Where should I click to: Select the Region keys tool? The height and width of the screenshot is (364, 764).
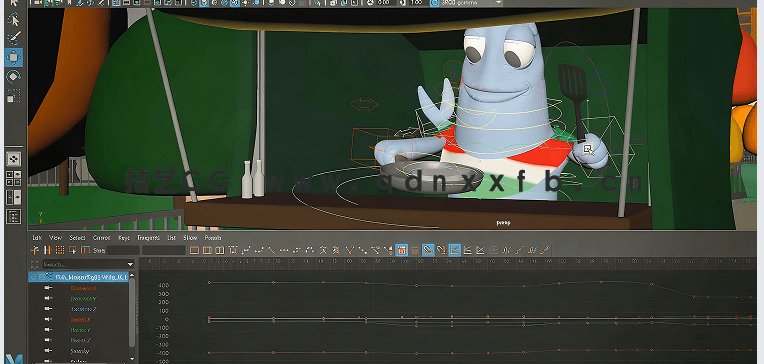click(73, 250)
